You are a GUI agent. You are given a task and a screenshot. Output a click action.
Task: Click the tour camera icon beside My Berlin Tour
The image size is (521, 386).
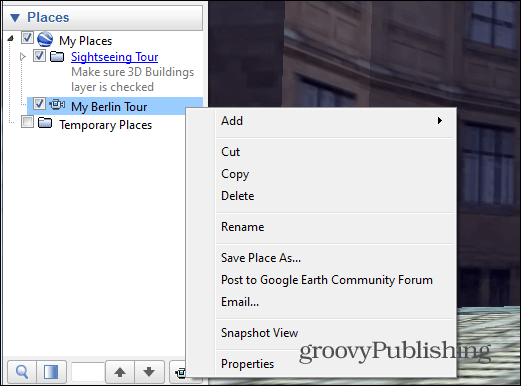(x=57, y=105)
